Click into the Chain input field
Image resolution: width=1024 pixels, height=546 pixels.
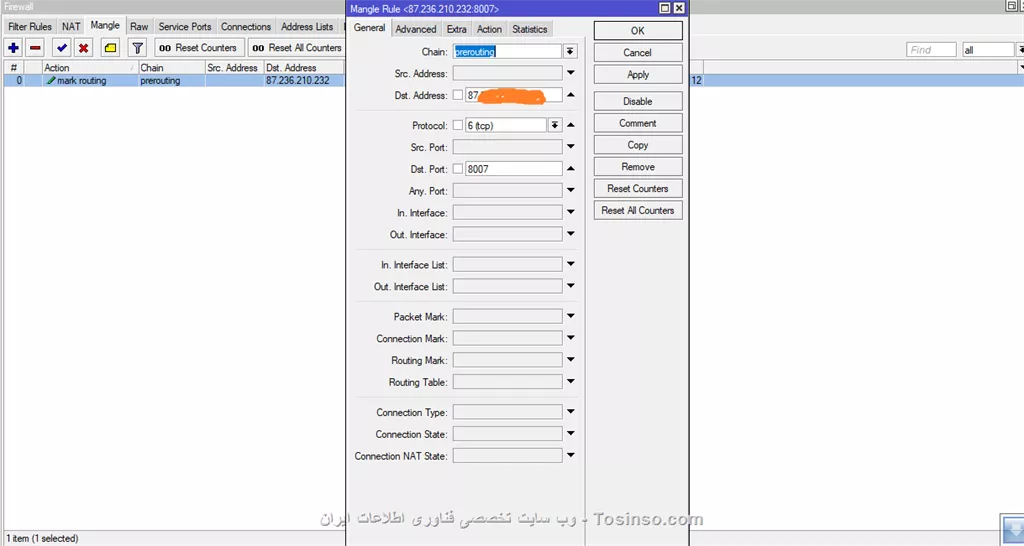click(x=507, y=52)
